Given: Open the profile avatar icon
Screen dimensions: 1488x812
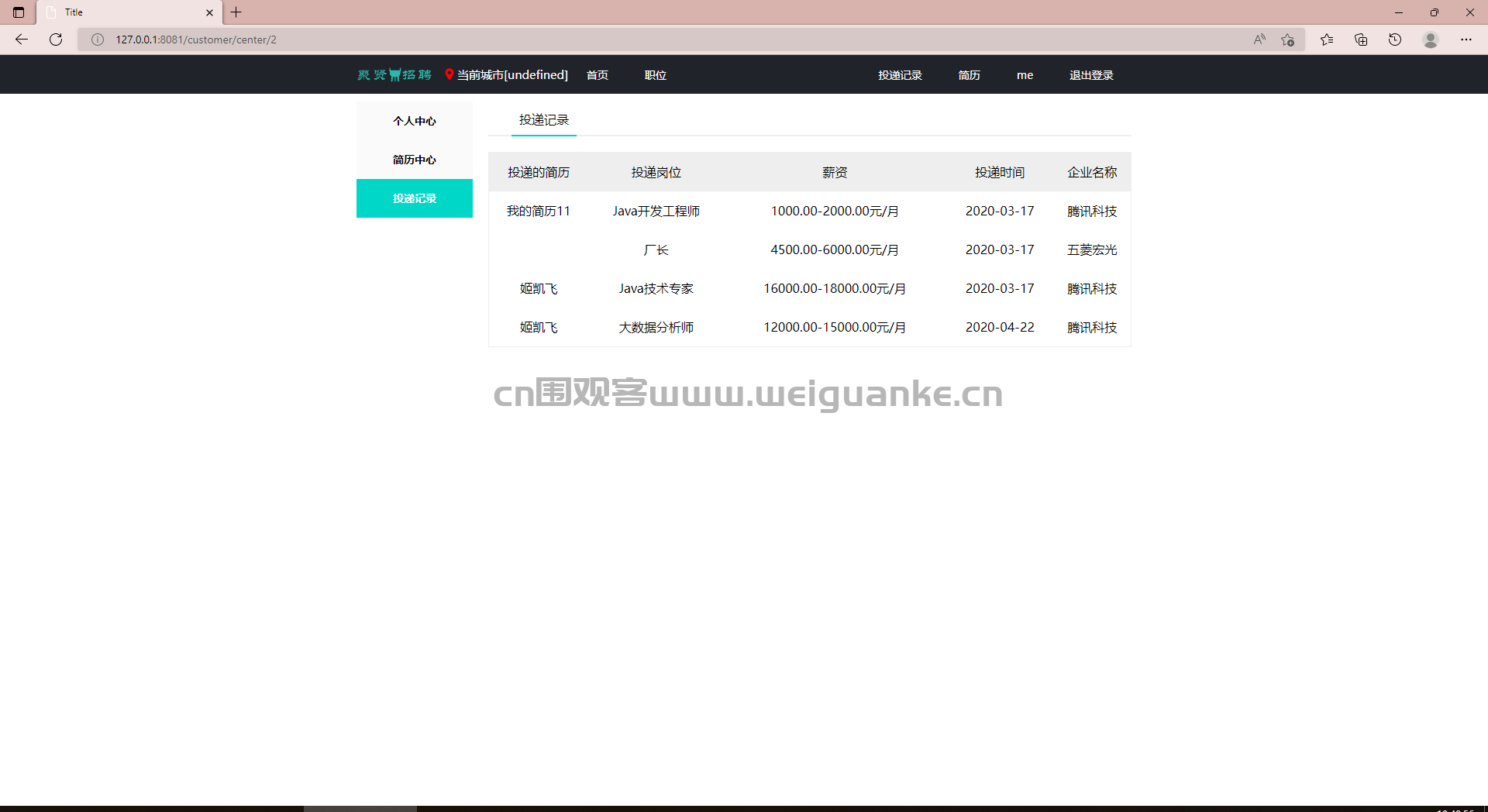Looking at the screenshot, I should (x=1431, y=40).
